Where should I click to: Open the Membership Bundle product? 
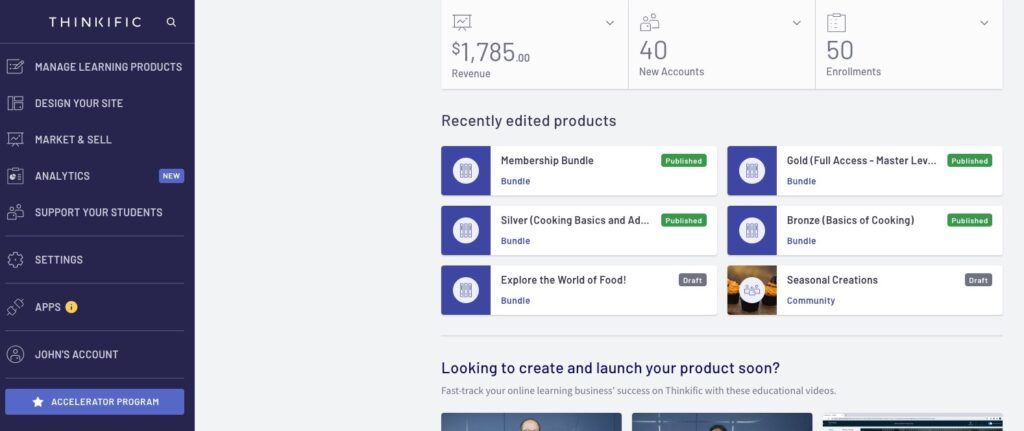(x=547, y=161)
